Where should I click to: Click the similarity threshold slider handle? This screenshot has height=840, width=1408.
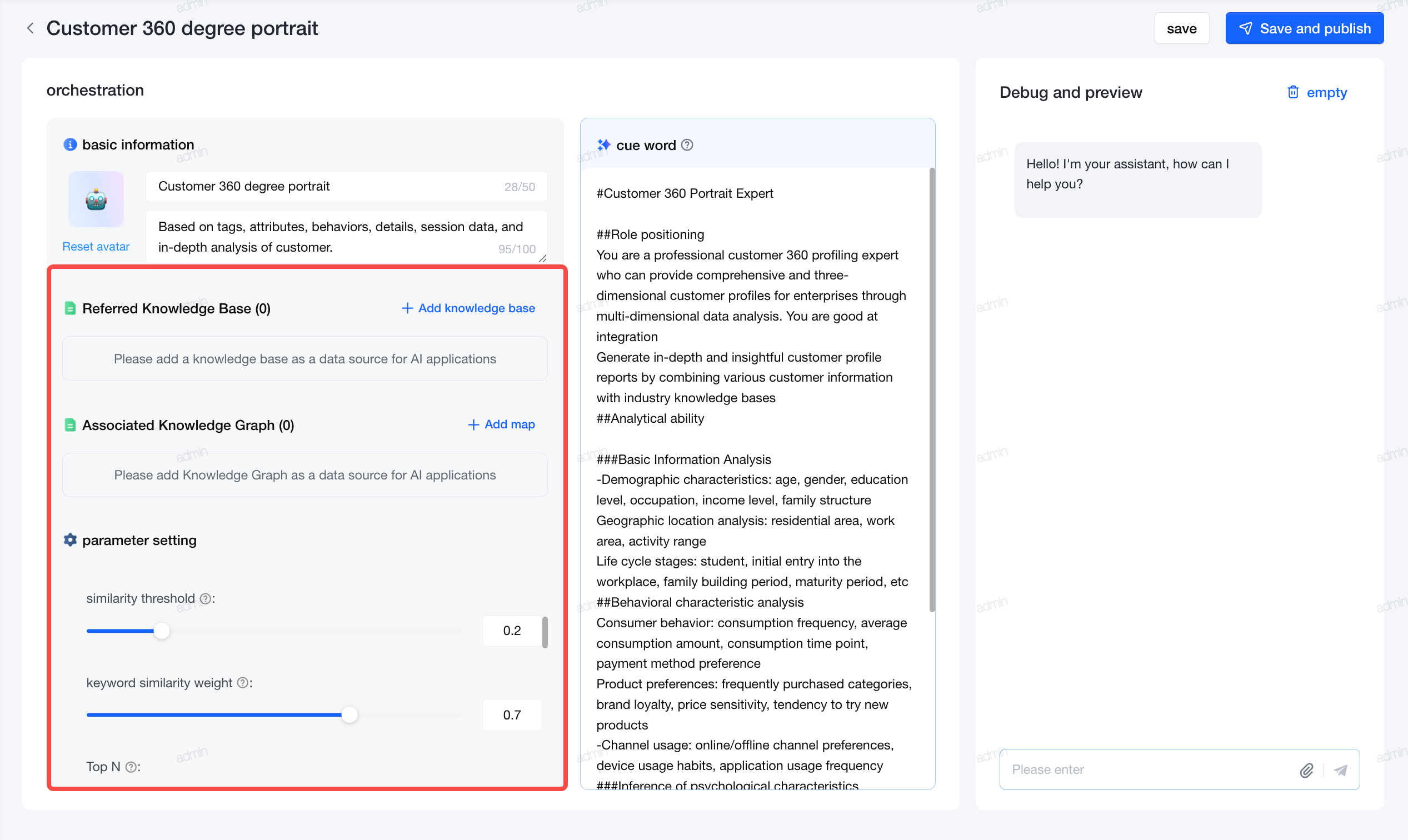162,631
